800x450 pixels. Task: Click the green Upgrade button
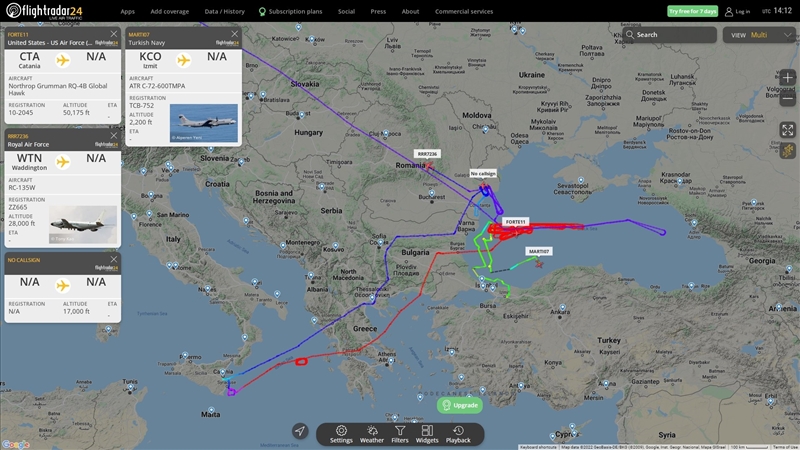[x=460, y=405]
